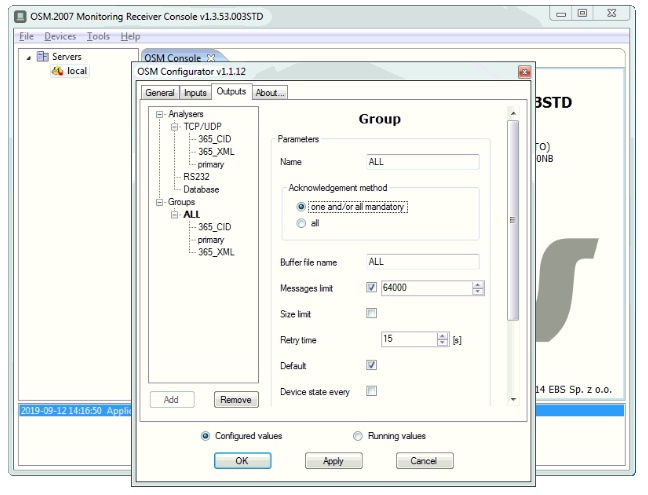Click the Apply button
Image resolution: width=648 pixels, height=495 pixels.
point(333,461)
